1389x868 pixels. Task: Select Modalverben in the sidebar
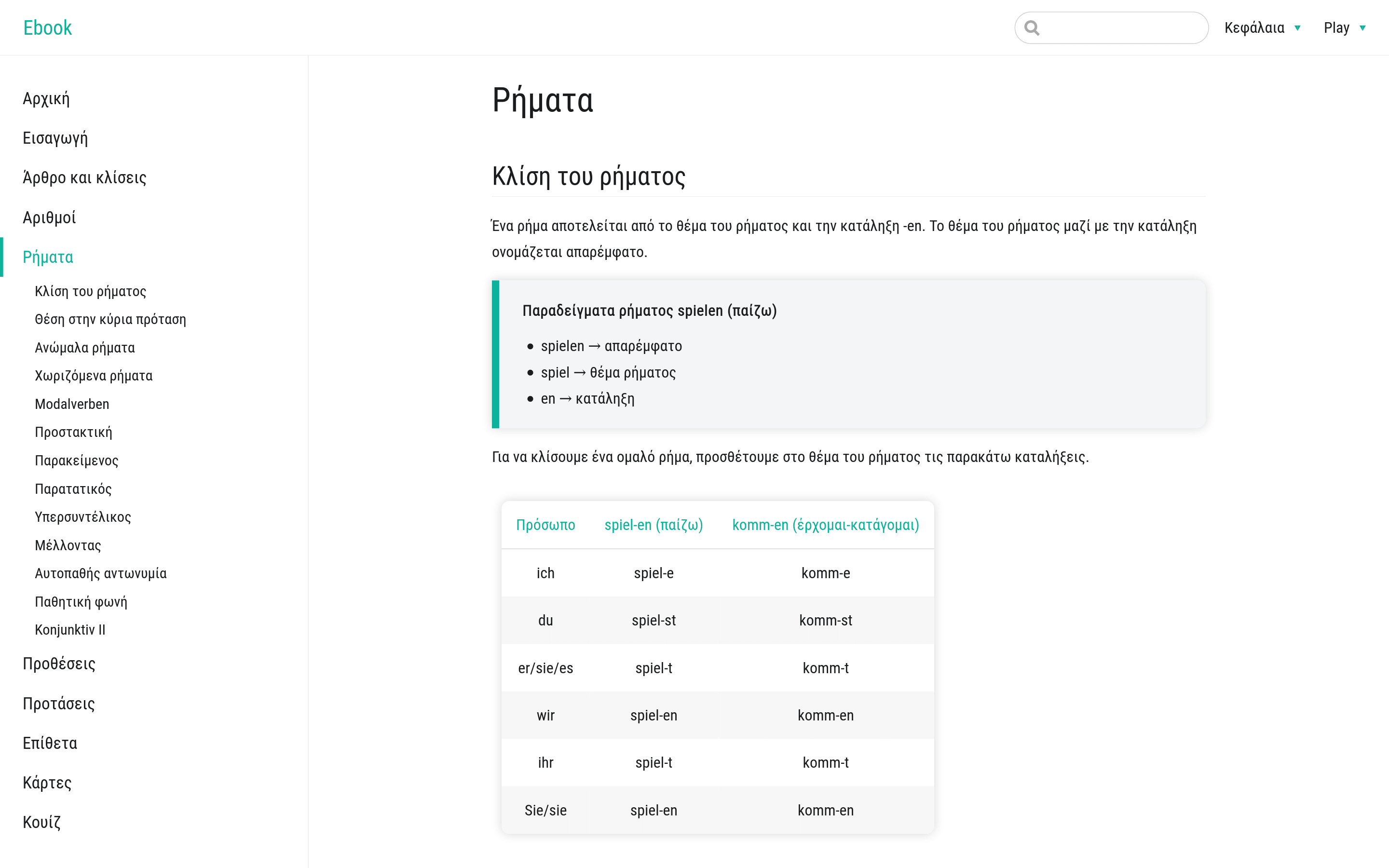72,404
